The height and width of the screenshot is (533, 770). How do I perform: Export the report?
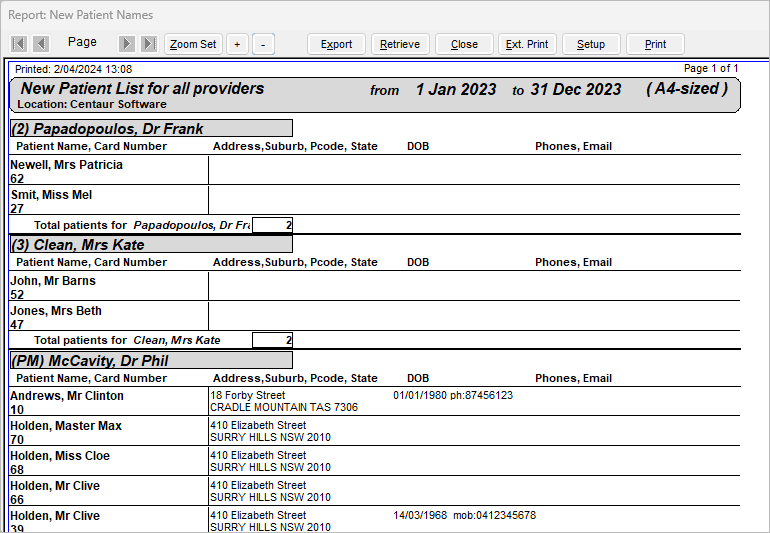336,44
